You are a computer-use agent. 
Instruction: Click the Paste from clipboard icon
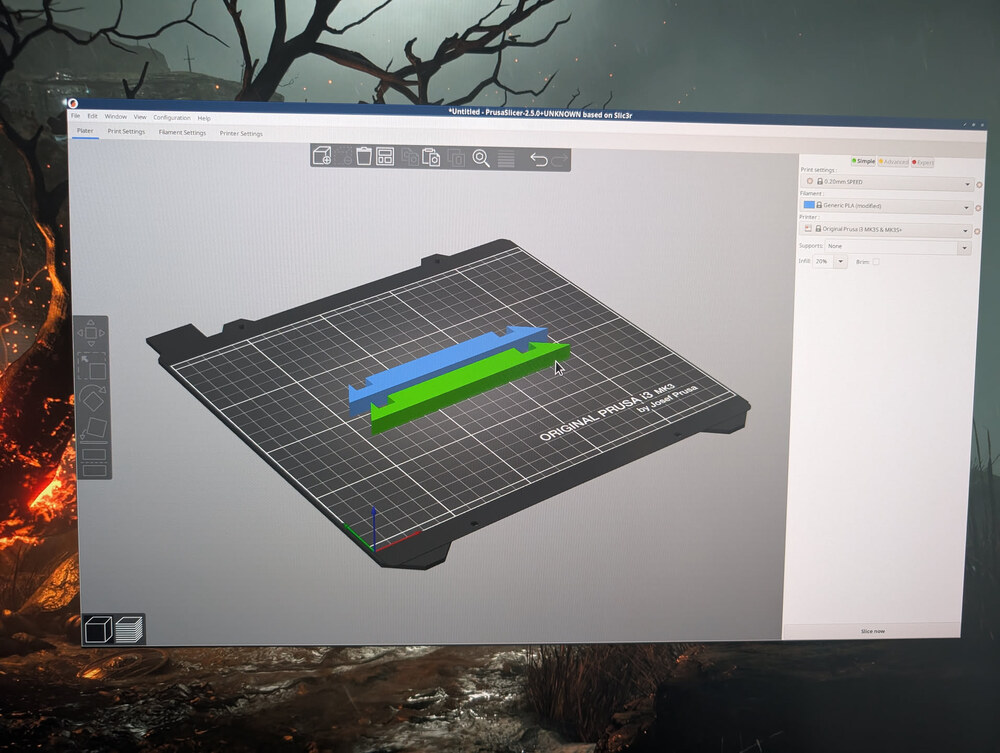pos(432,157)
